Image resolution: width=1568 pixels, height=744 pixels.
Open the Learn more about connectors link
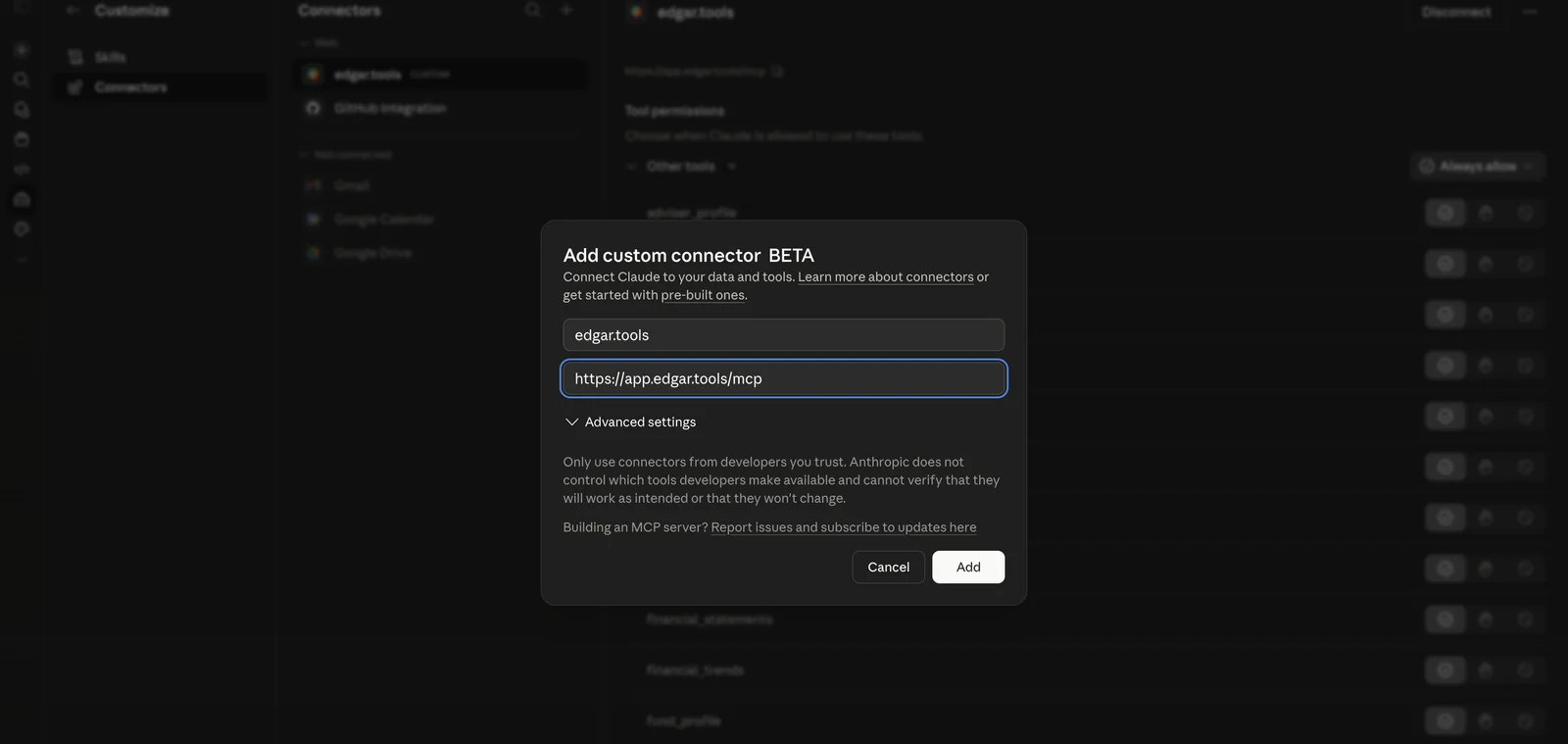pyautogui.click(x=885, y=277)
